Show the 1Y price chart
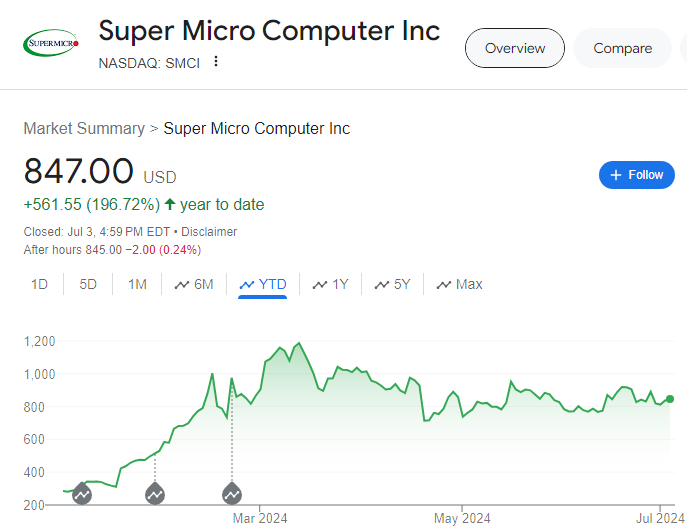This screenshot has width=687, height=532. [x=330, y=284]
